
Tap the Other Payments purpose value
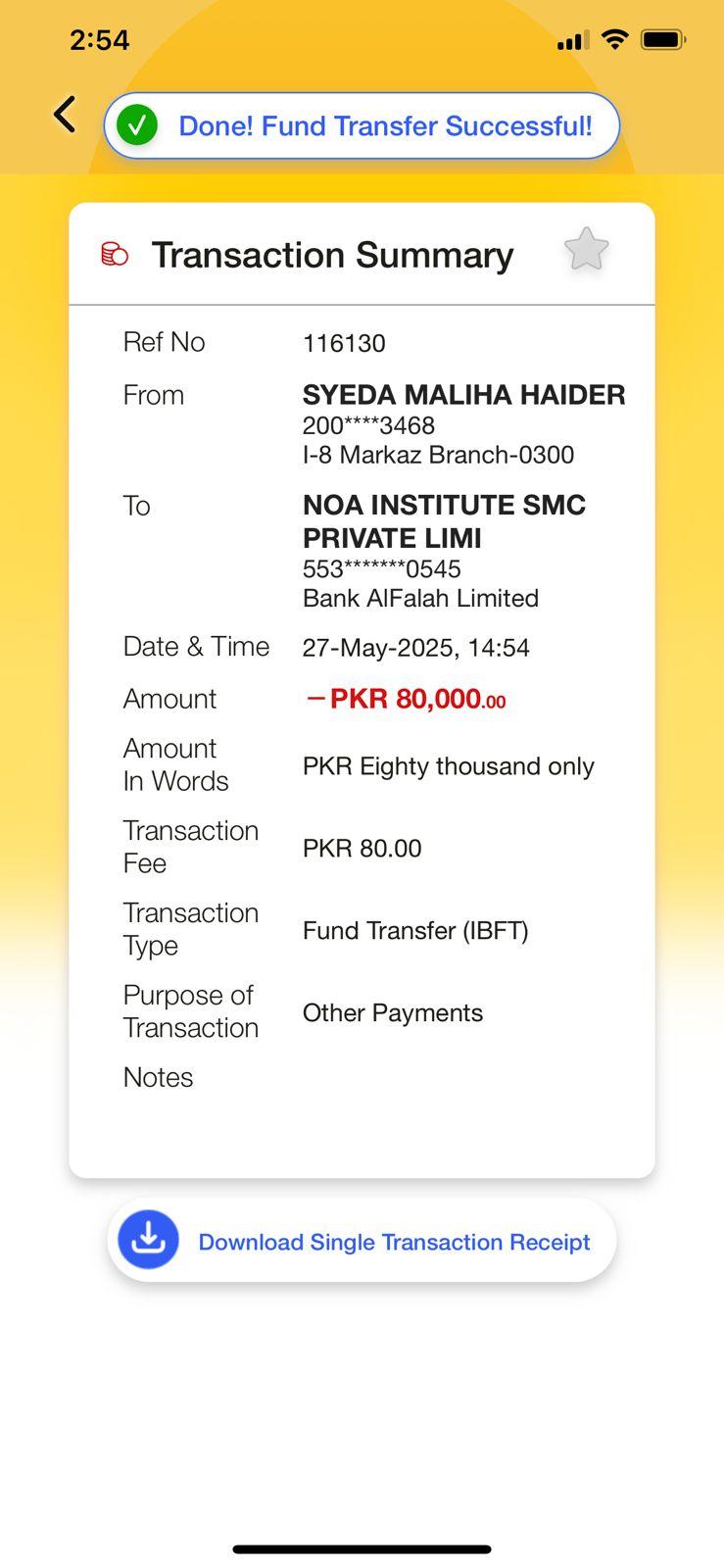pyautogui.click(x=392, y=1012)
